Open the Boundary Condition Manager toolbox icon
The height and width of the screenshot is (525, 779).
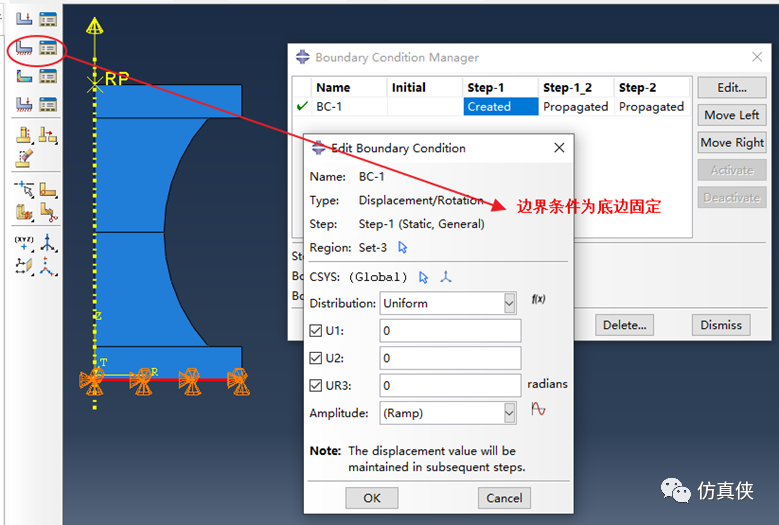click(x=48, y=48)
